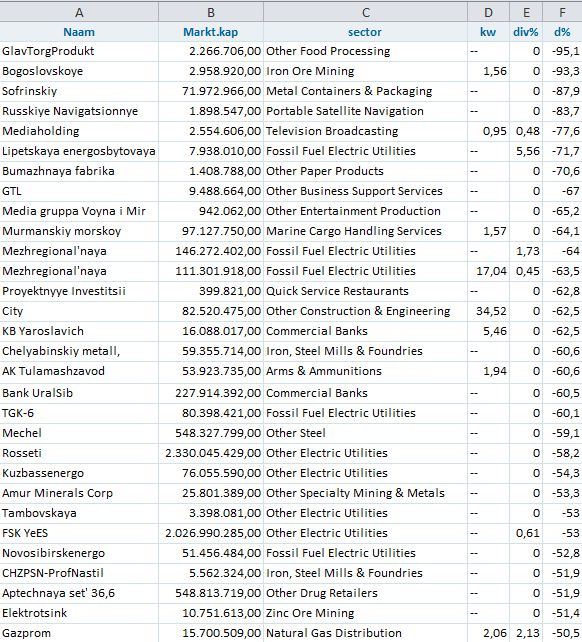Image resolution: width=582 pixels, height=642 pixels.
Task: Click the Markt.kap header cell
Action: (x=211, y=32)
